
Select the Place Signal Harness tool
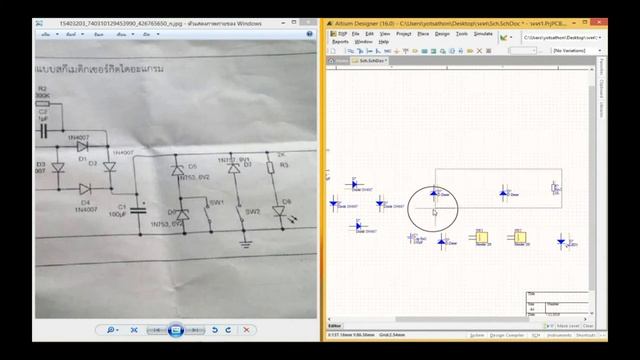(370, 51)
